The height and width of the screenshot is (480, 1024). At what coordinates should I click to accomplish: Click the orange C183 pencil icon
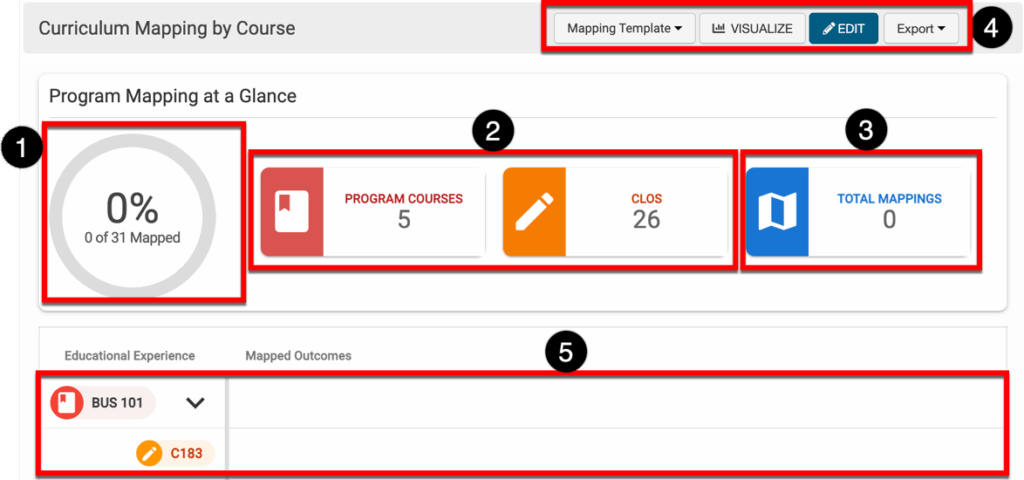point(149,453)
